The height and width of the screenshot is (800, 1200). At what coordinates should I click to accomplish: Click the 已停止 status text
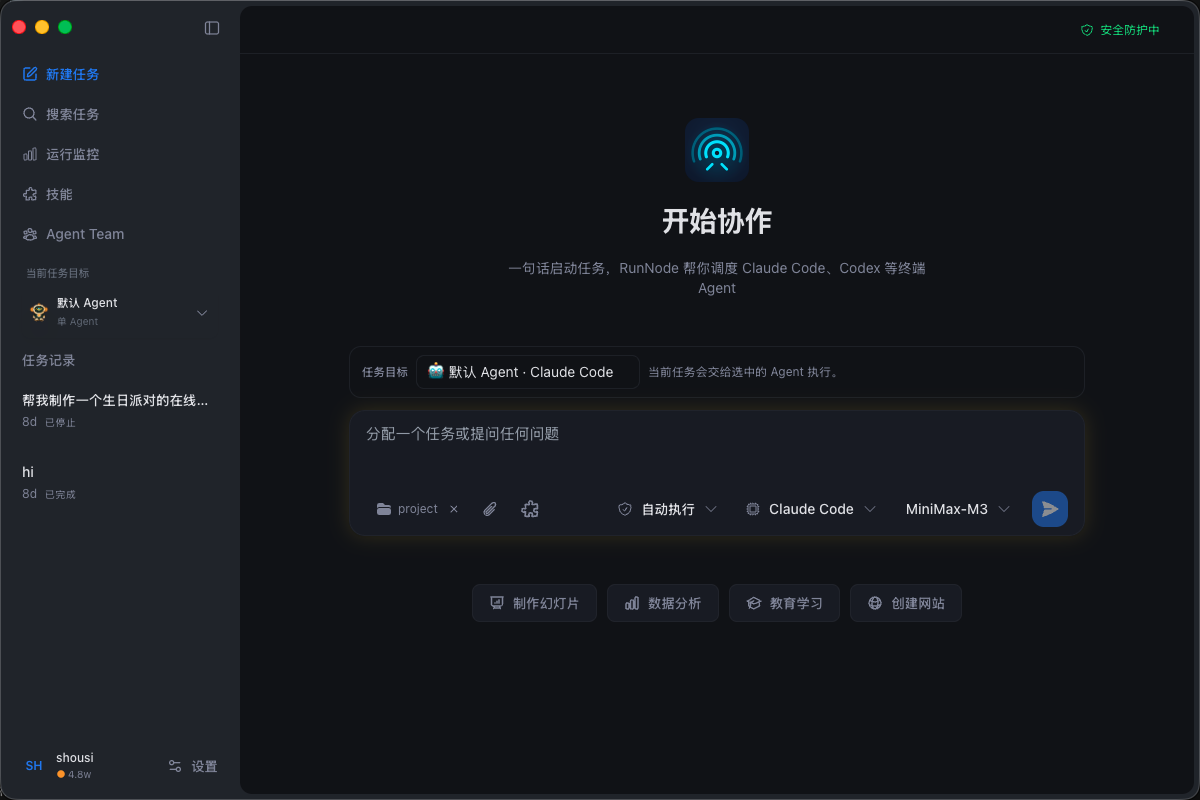60,423
